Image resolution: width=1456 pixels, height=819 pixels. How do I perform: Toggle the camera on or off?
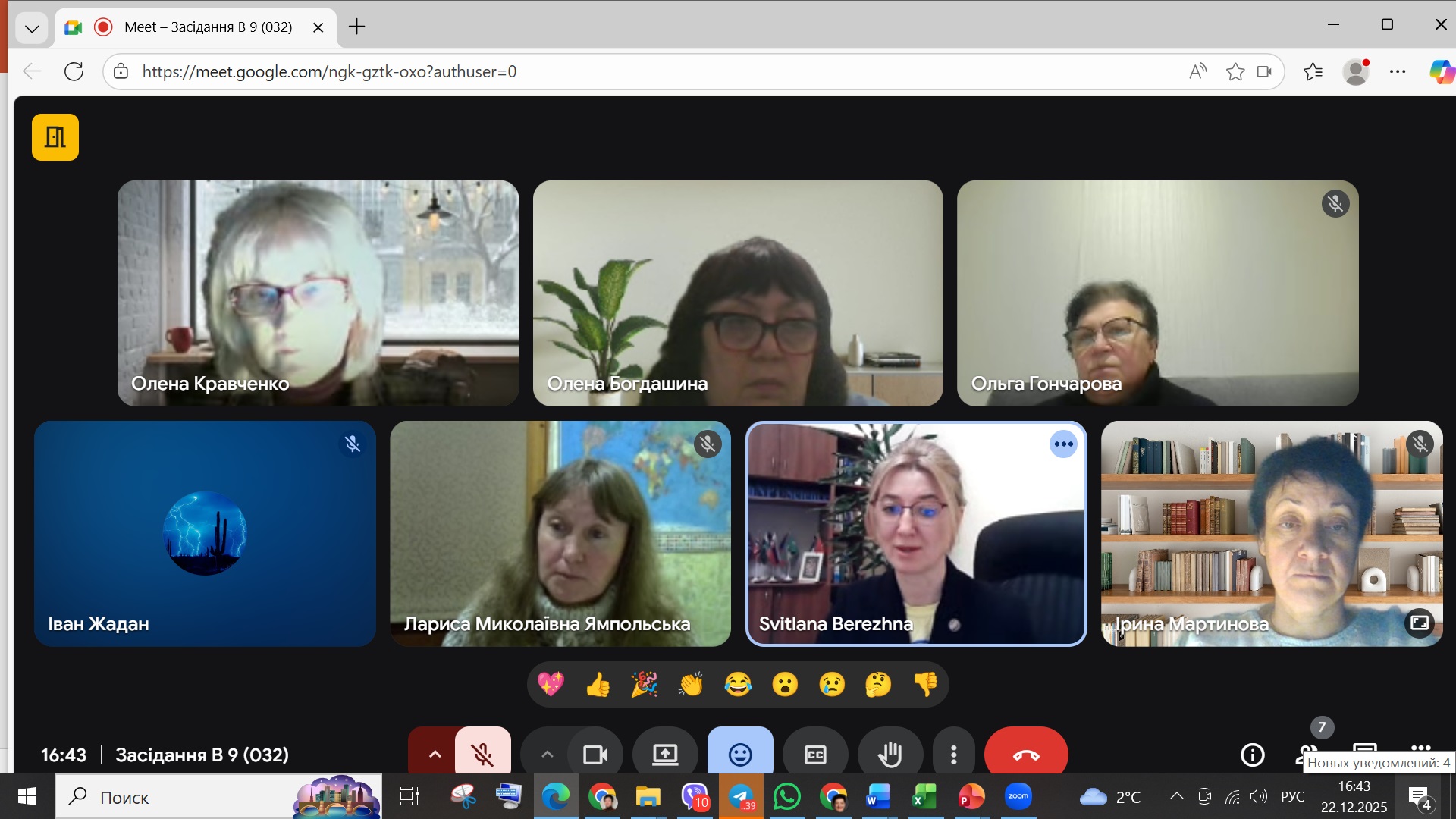point(595,754)
